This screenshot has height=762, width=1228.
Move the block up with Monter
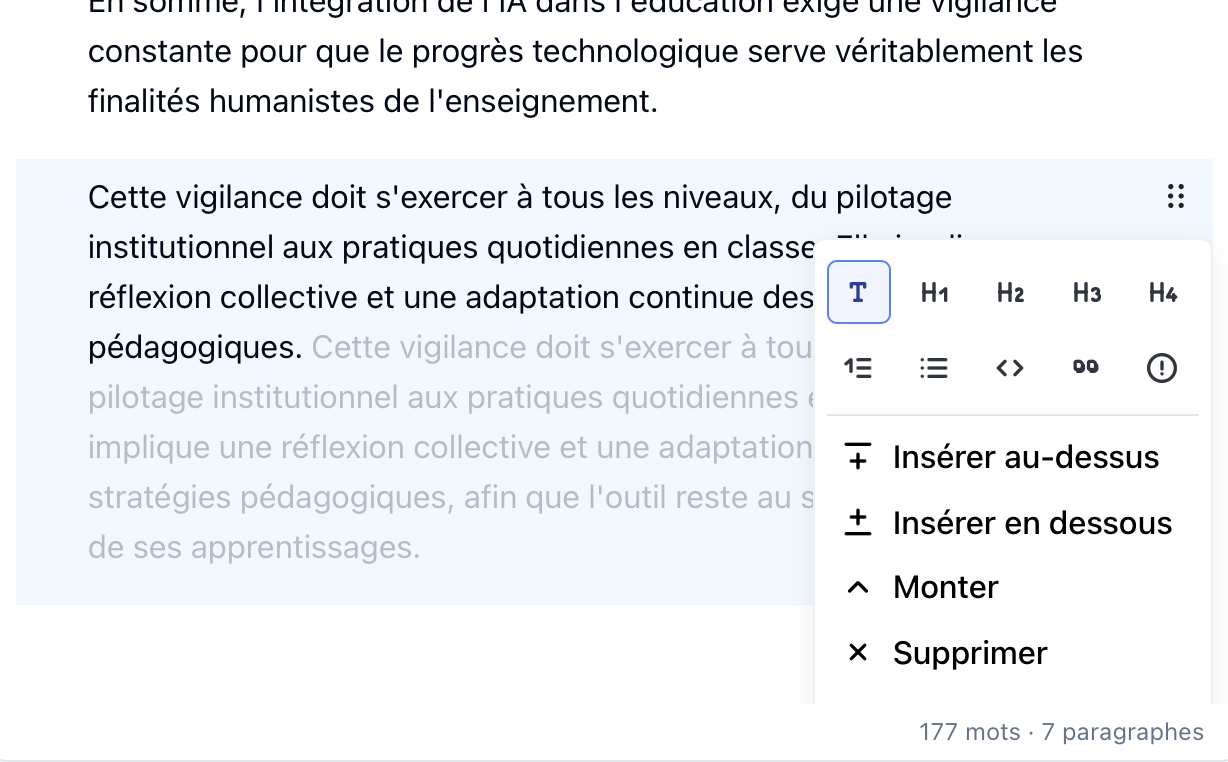click(945, 587)
